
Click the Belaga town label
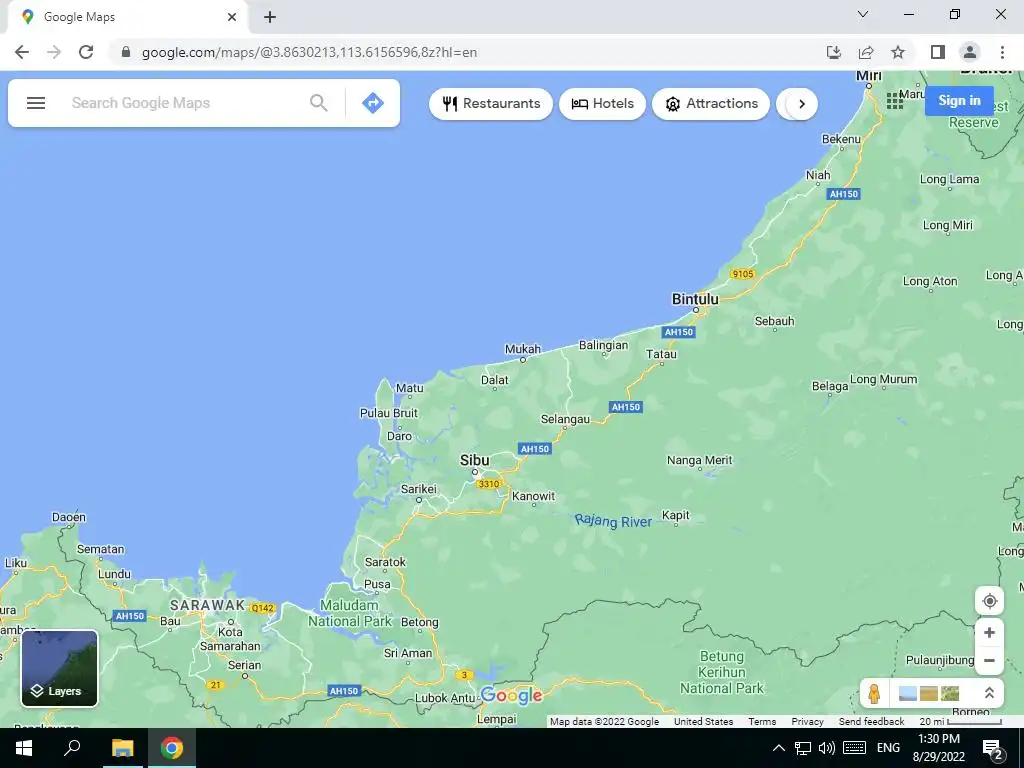pos(829,387)
